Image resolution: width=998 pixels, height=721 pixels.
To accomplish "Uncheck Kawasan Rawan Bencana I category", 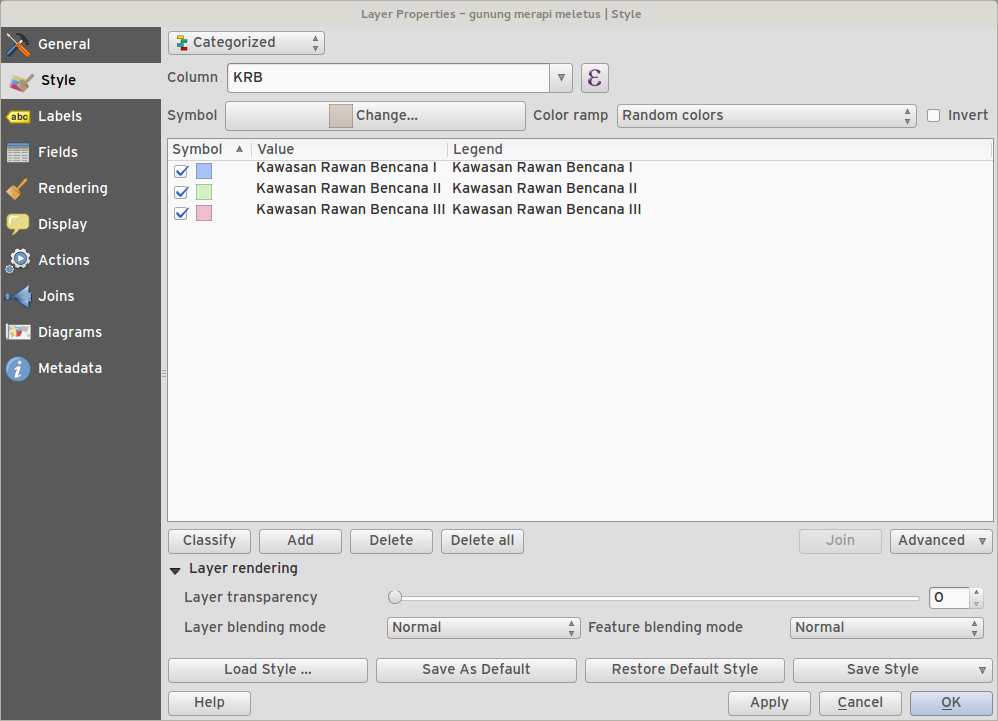I will pos(181,171).
